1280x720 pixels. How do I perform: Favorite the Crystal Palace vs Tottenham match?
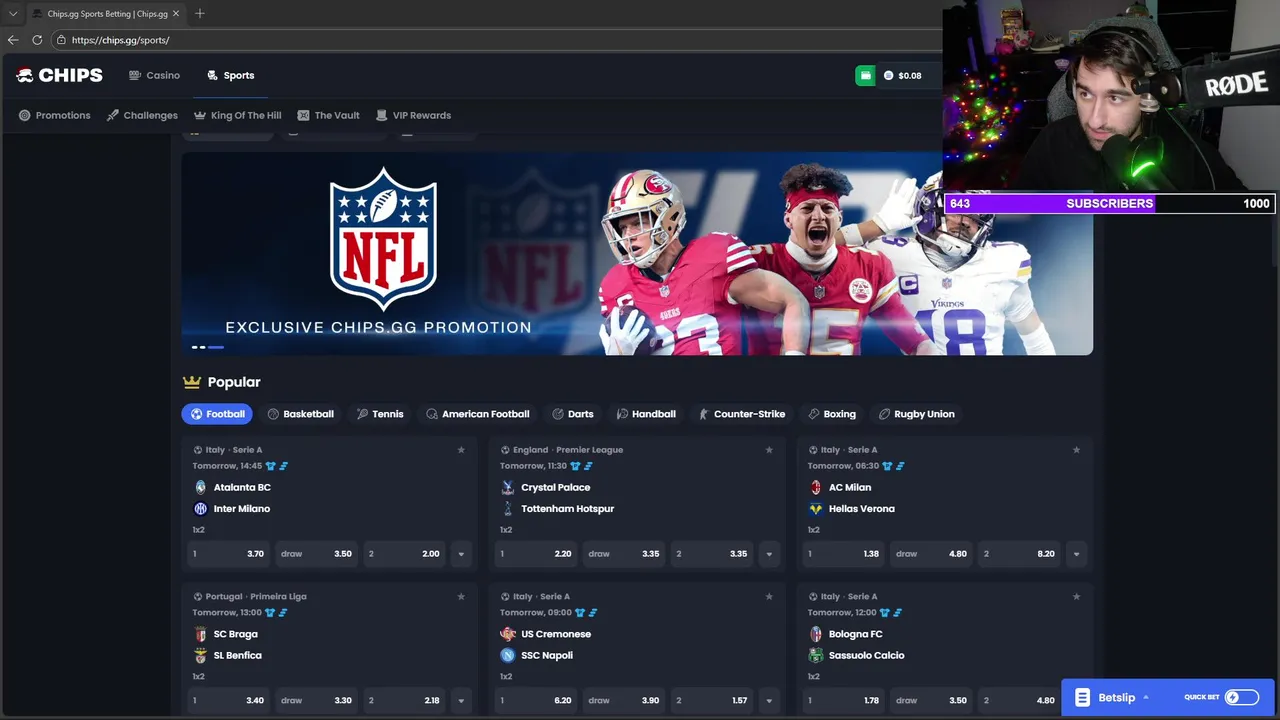(x=769, y=450)
